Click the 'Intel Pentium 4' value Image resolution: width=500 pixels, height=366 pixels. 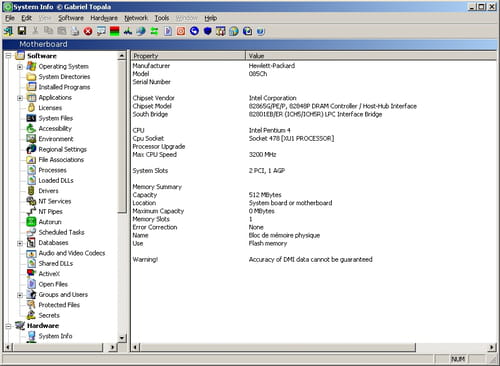pyautogui.click(x=269, y=130)
